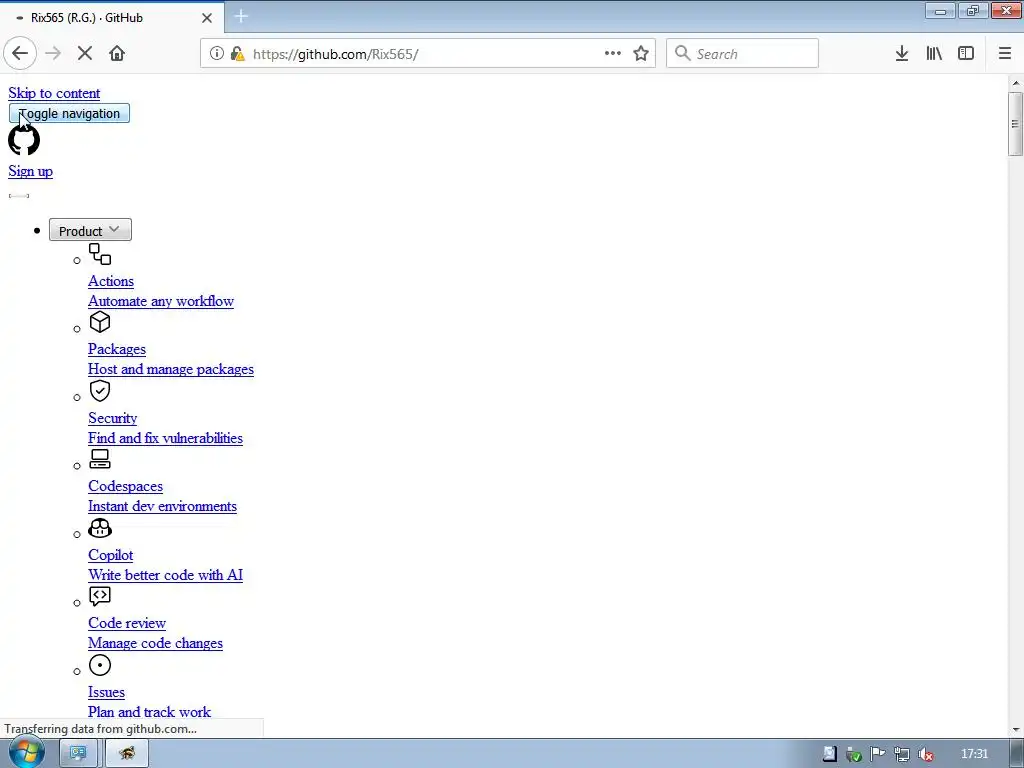Click the GitHub Octocat logo

click(x=24, y=140)
